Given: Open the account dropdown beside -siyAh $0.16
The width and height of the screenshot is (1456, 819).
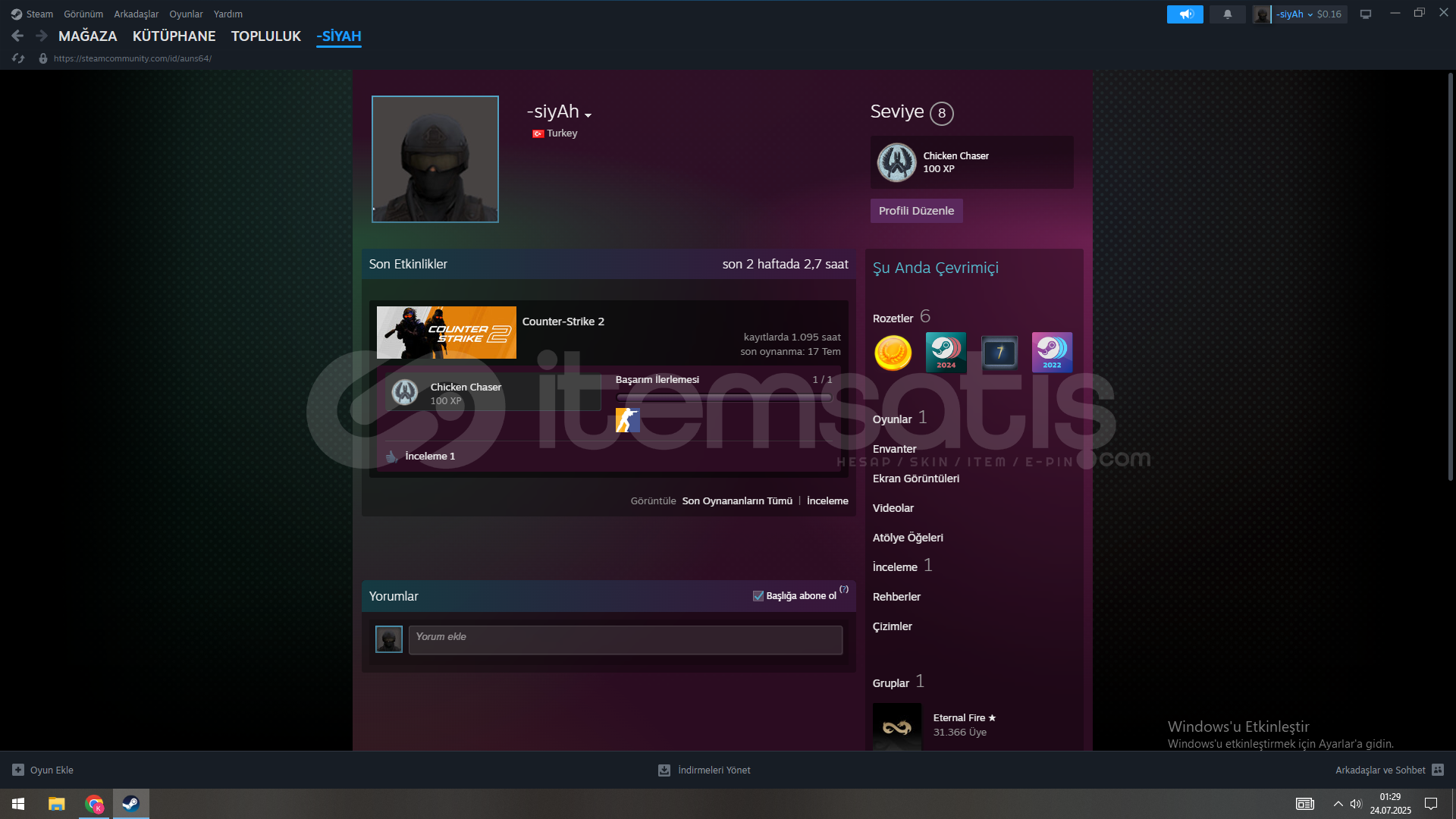Looking at the screenshot, I should click(1310, 14).
